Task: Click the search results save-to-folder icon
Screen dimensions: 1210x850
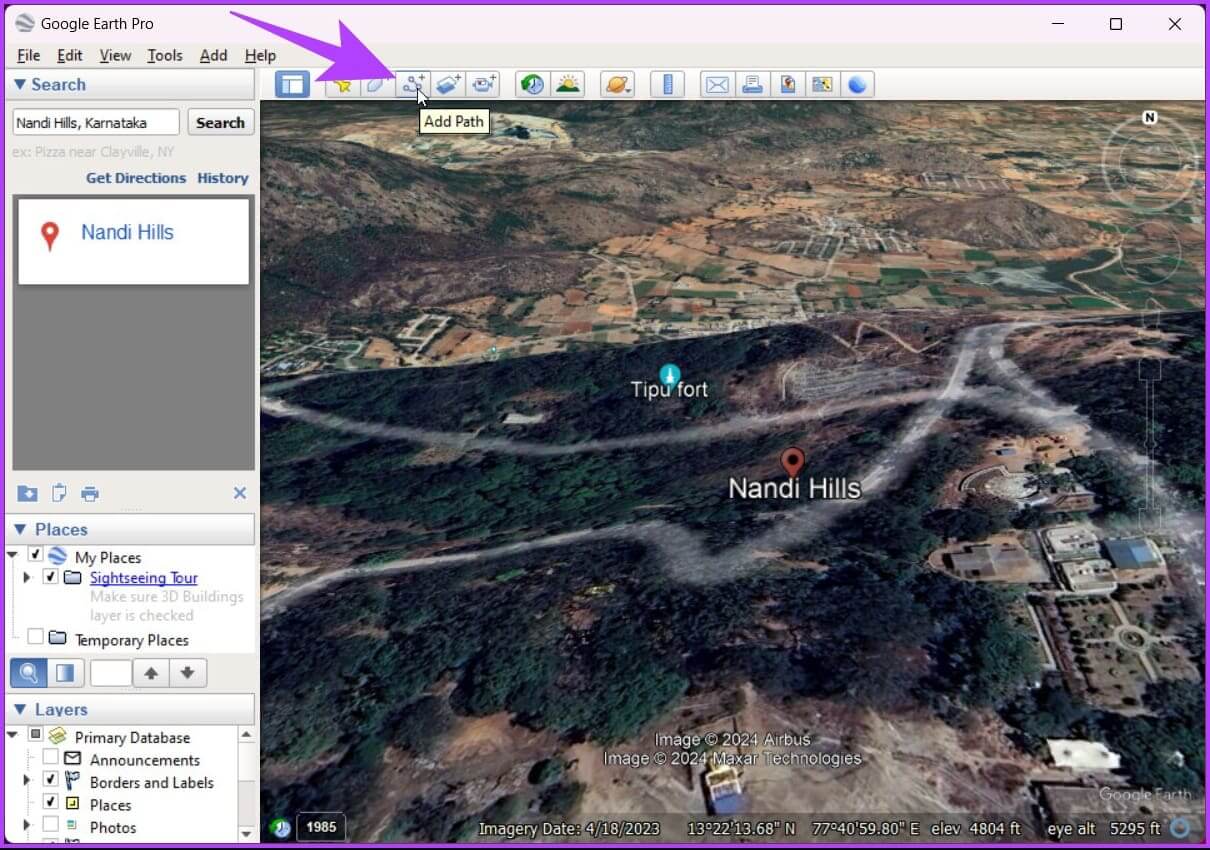Action: point(27,493)
